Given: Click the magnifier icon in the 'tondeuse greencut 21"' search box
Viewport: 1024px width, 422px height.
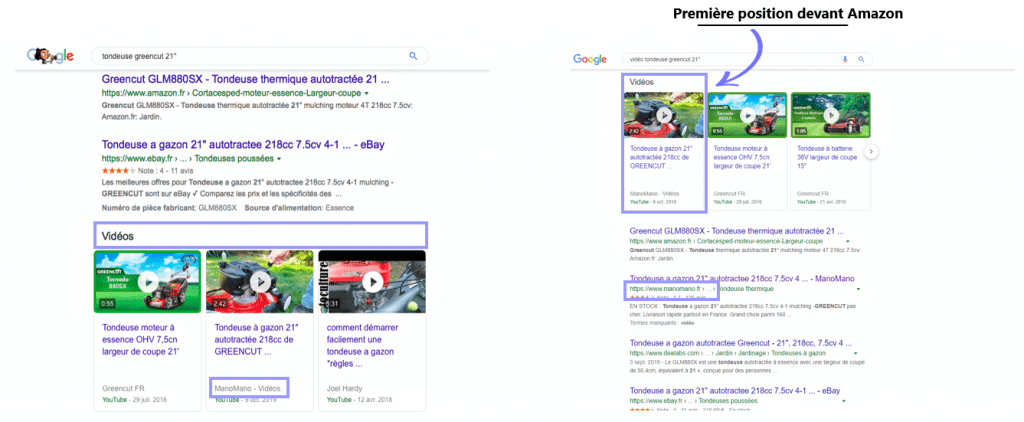Looking at the screenshot, I should point(413,56).
